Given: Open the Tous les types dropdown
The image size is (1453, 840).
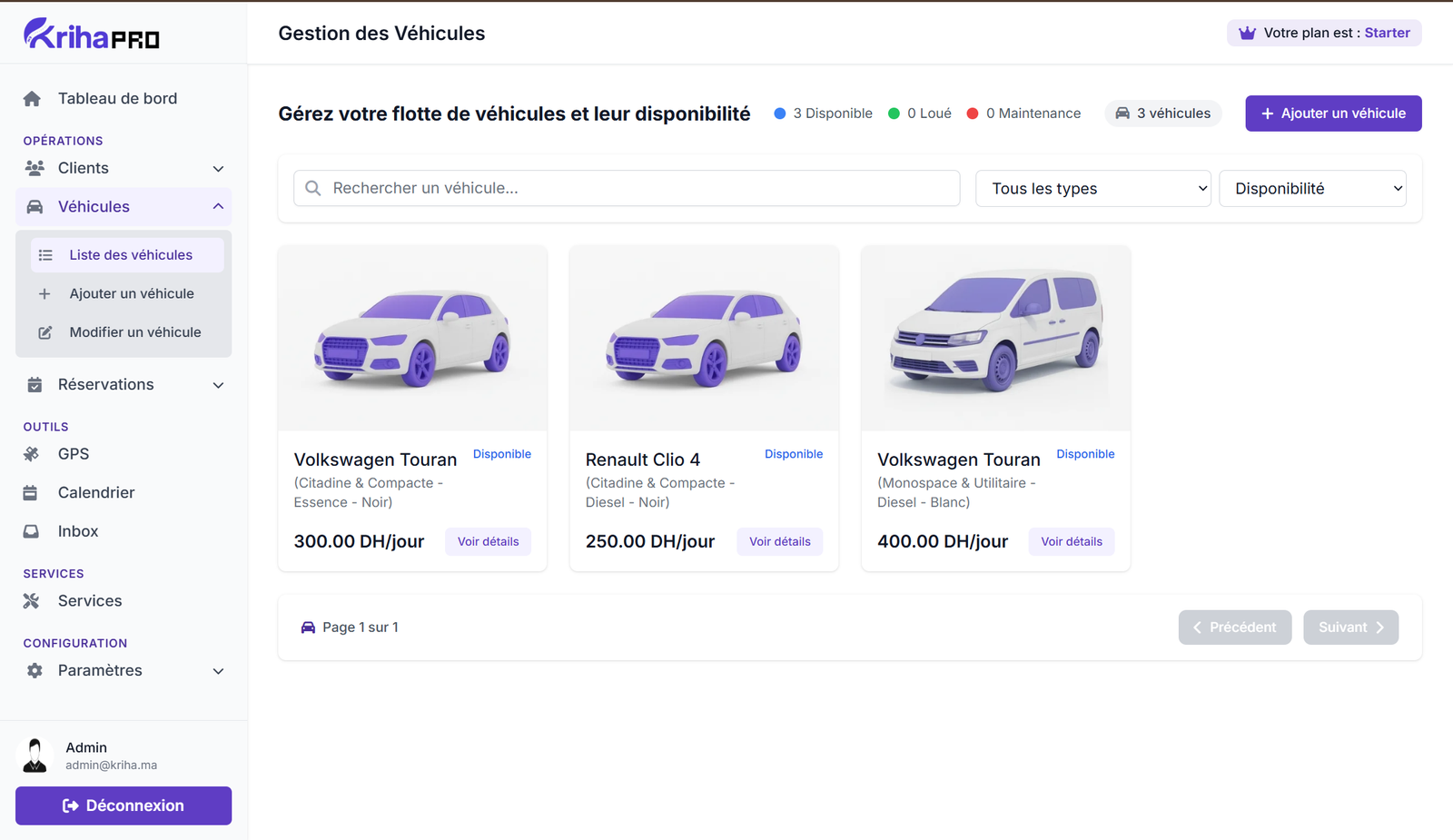Looking at the screenshot, I should pos(1092,189).
